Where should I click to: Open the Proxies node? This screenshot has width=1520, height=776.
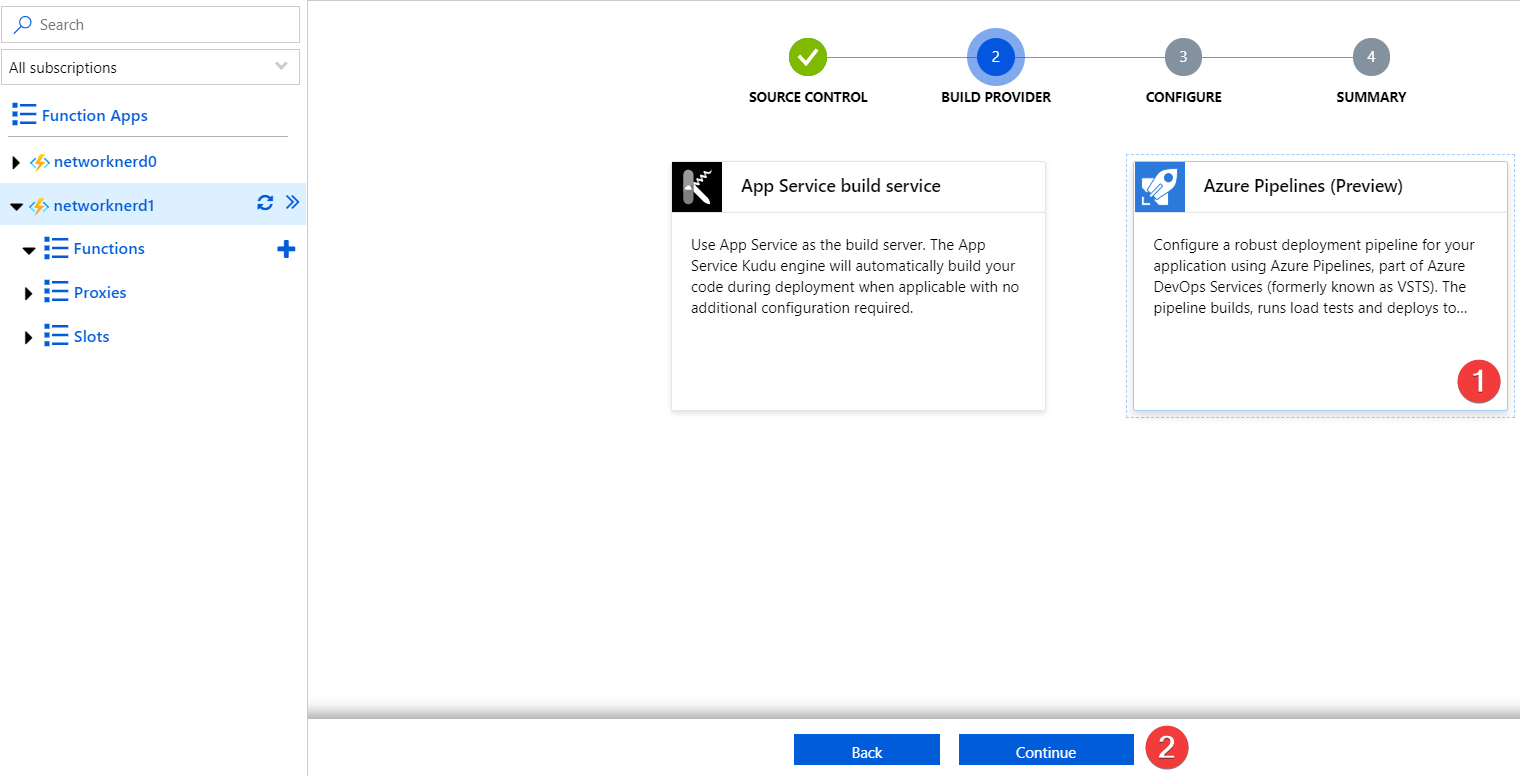click(100, 292)
